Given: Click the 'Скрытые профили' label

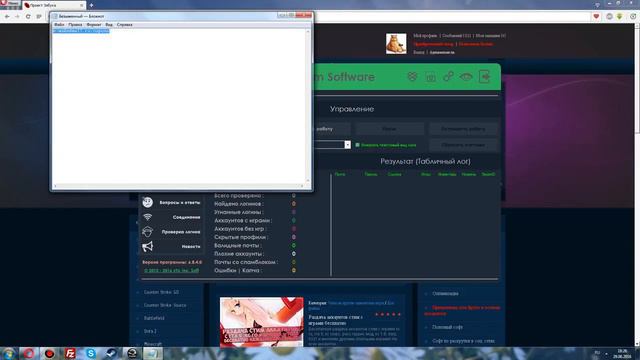Looking at the screenshot, I should (x=240, y=237).
